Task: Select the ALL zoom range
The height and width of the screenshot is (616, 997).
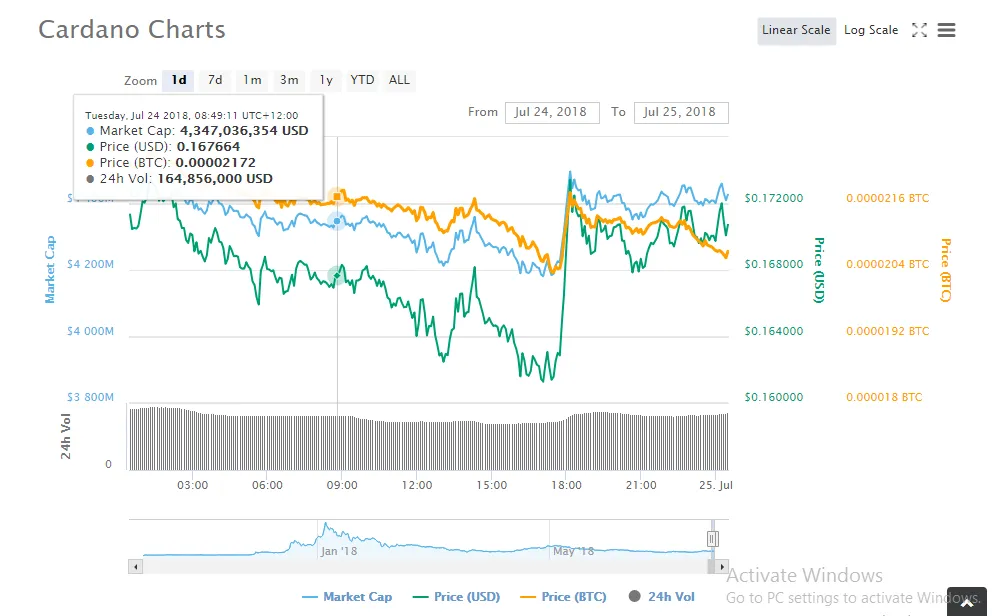Action: [x=399, y=80]
